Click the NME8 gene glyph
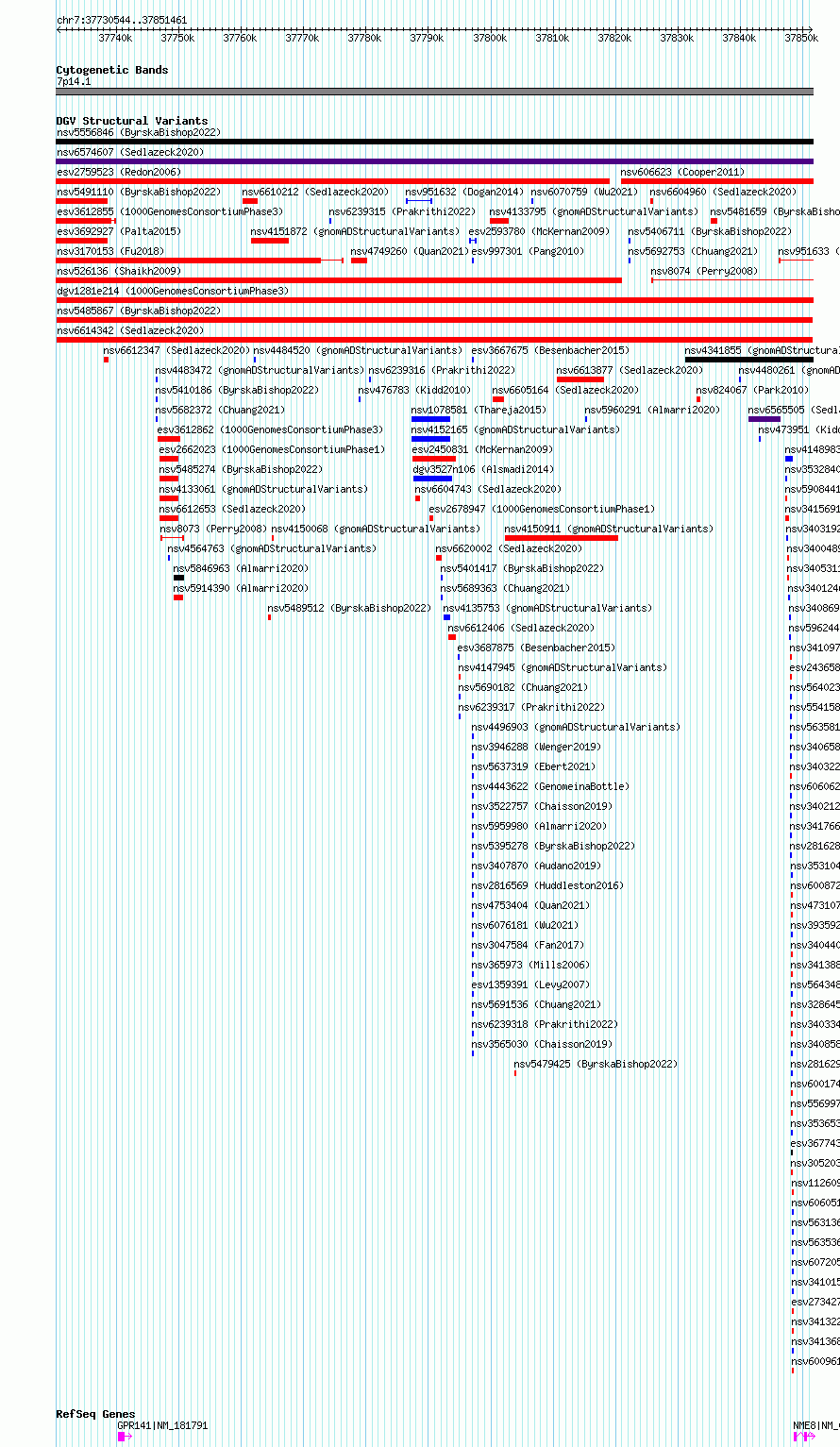 [804, 1436]
